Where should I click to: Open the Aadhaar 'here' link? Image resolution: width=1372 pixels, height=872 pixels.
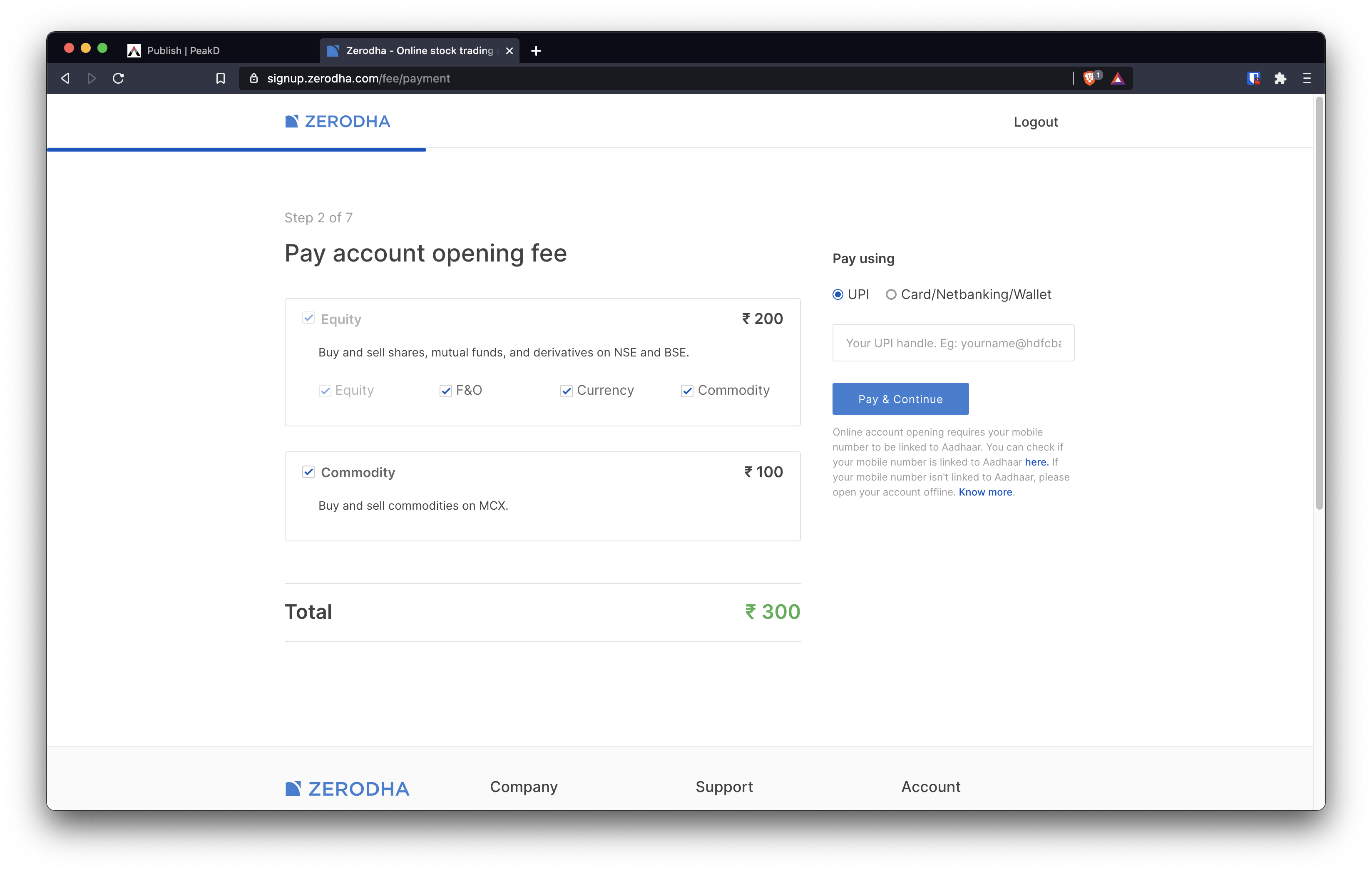point(1036,462)
